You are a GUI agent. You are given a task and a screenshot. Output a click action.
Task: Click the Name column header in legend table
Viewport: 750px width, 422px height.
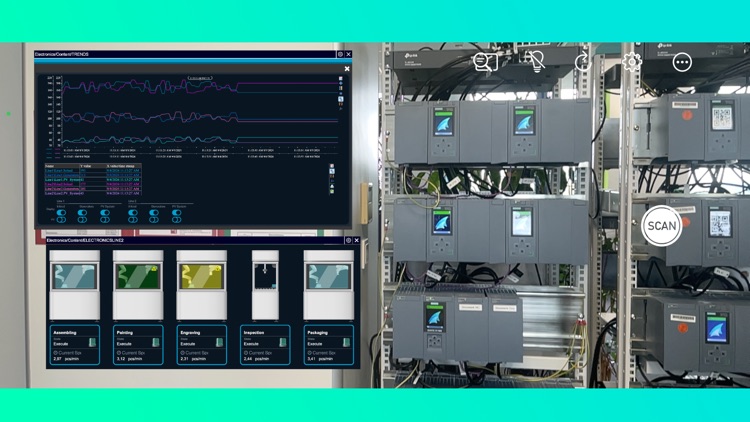coord(62,166)
